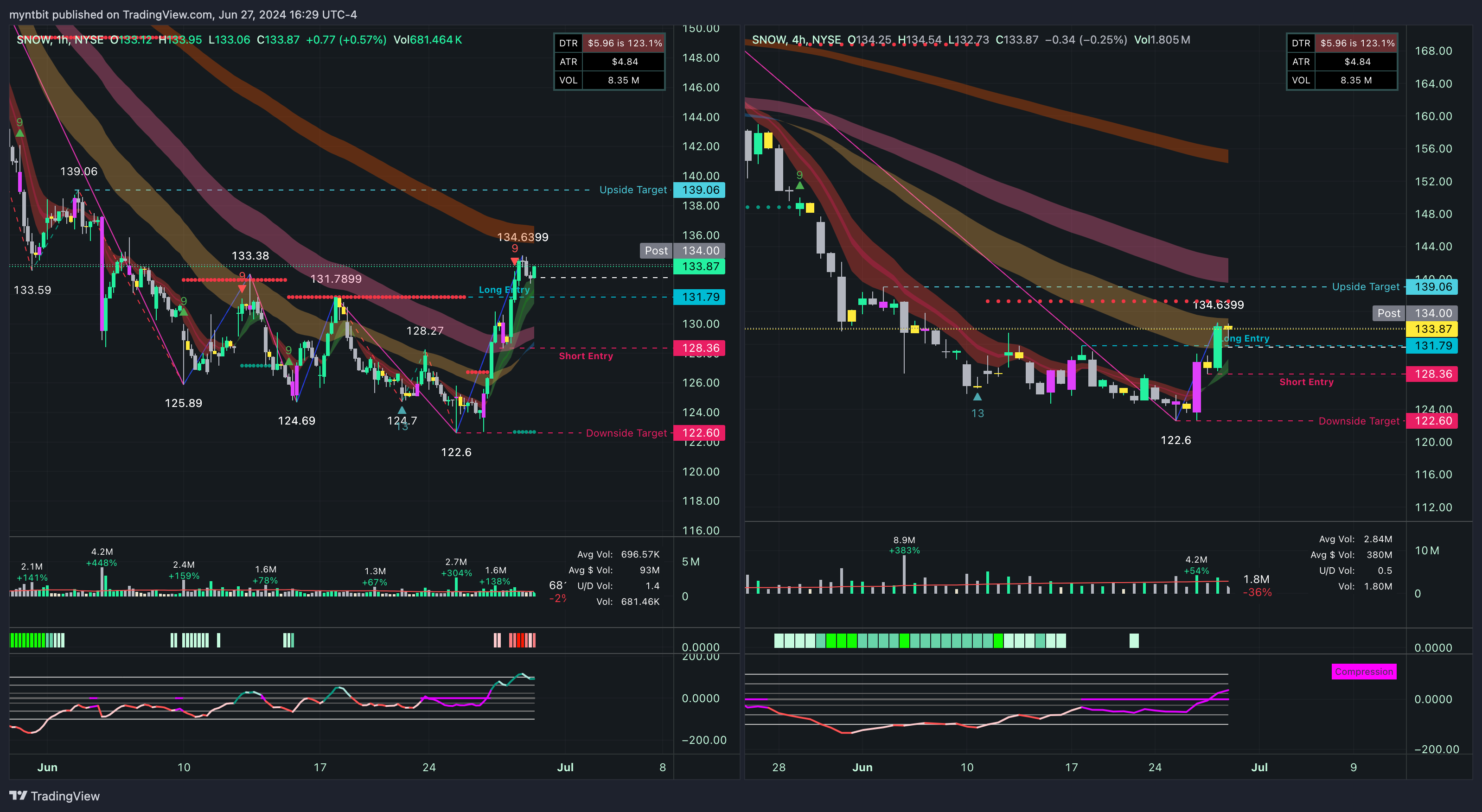The height and width of the screenshot is (812, 1482).
Task: Click the Upside Target label on the 1h chart
Action: point(633,190)
